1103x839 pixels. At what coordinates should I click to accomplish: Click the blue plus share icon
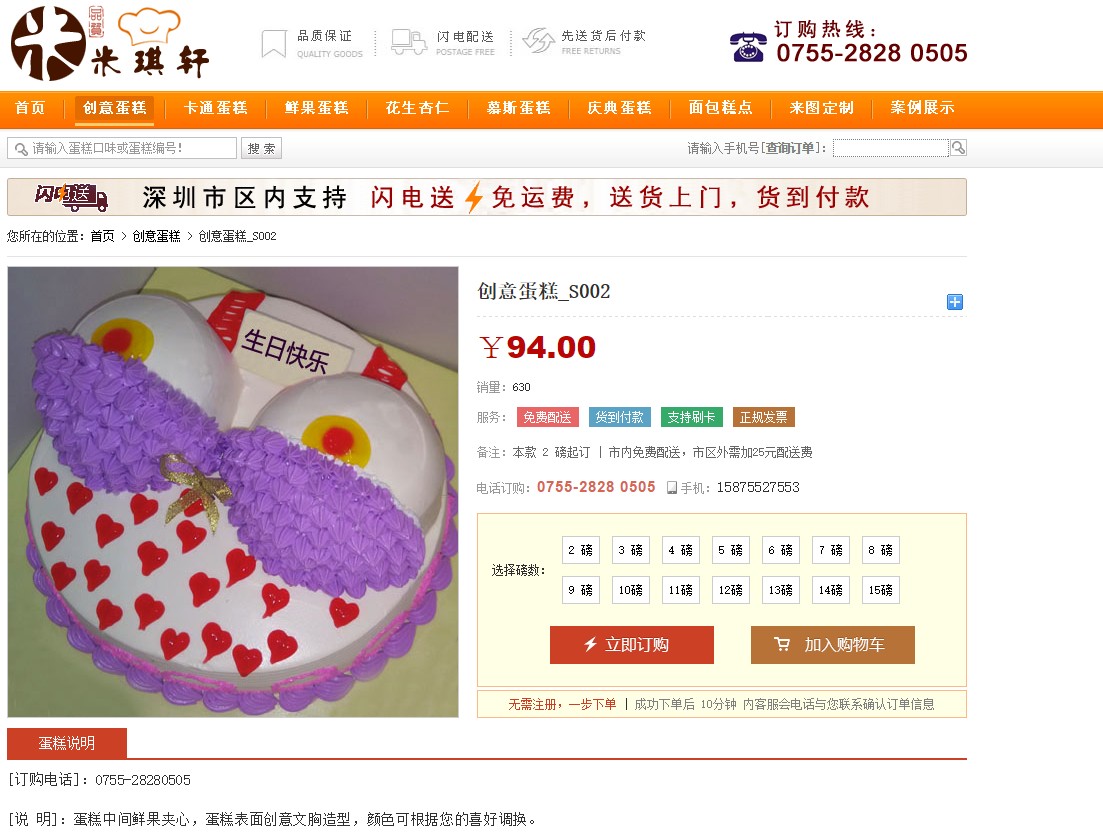pos(955,302)
